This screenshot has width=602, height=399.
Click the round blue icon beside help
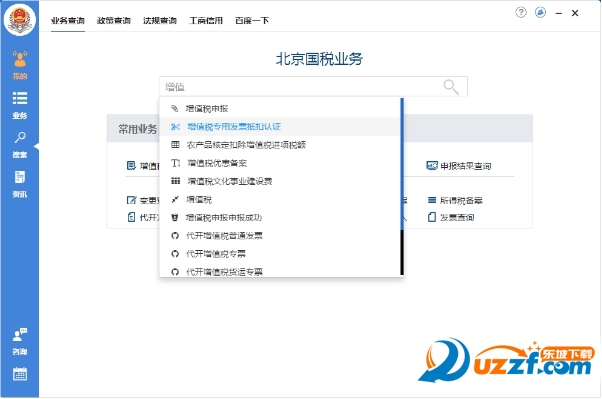coord(540,13)
